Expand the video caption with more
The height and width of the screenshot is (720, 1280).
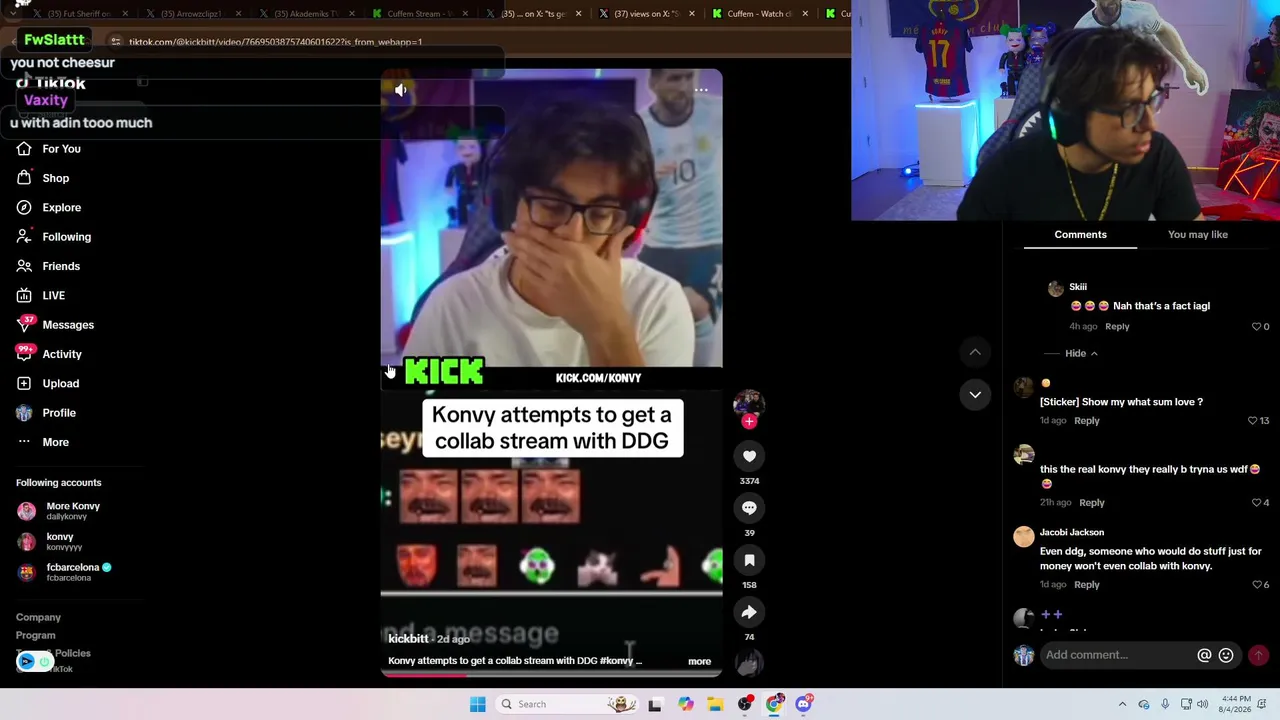700,662
